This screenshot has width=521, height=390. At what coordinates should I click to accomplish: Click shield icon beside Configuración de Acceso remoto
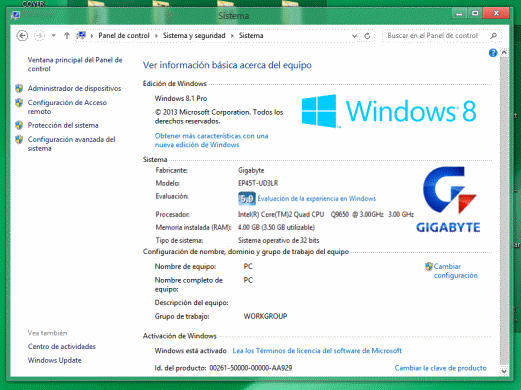(x=19, y=103)
